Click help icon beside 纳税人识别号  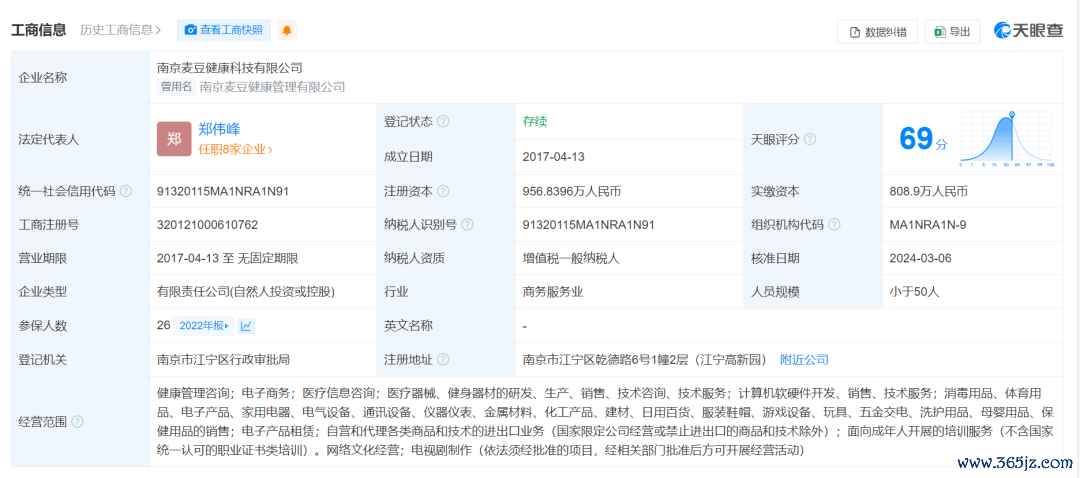tap(468, 225)
